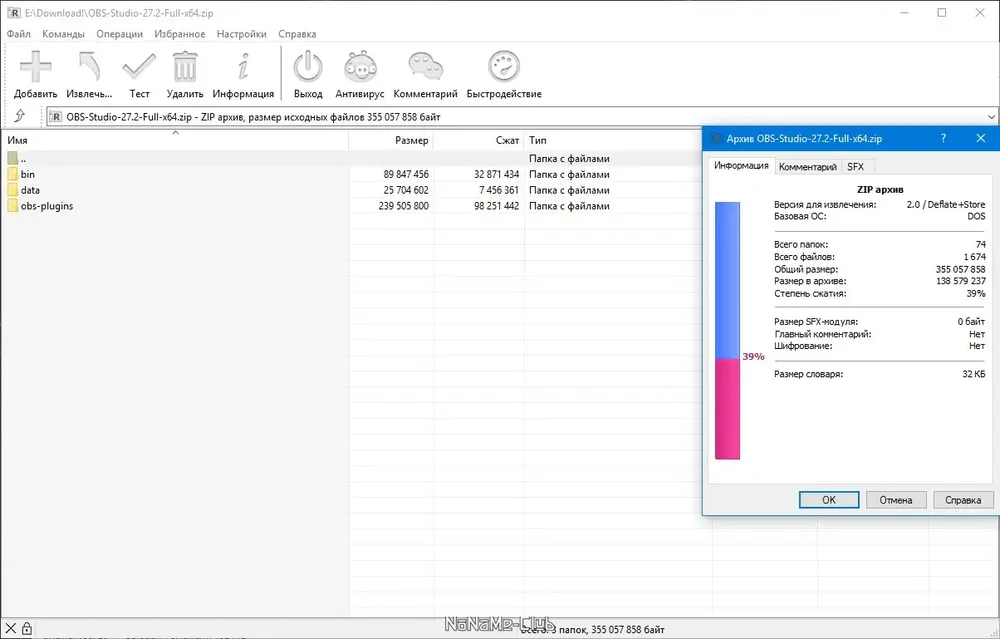The image size is (1000, 639).
Task: Launch the Антивирус scan icon
Action: [360, 66]
